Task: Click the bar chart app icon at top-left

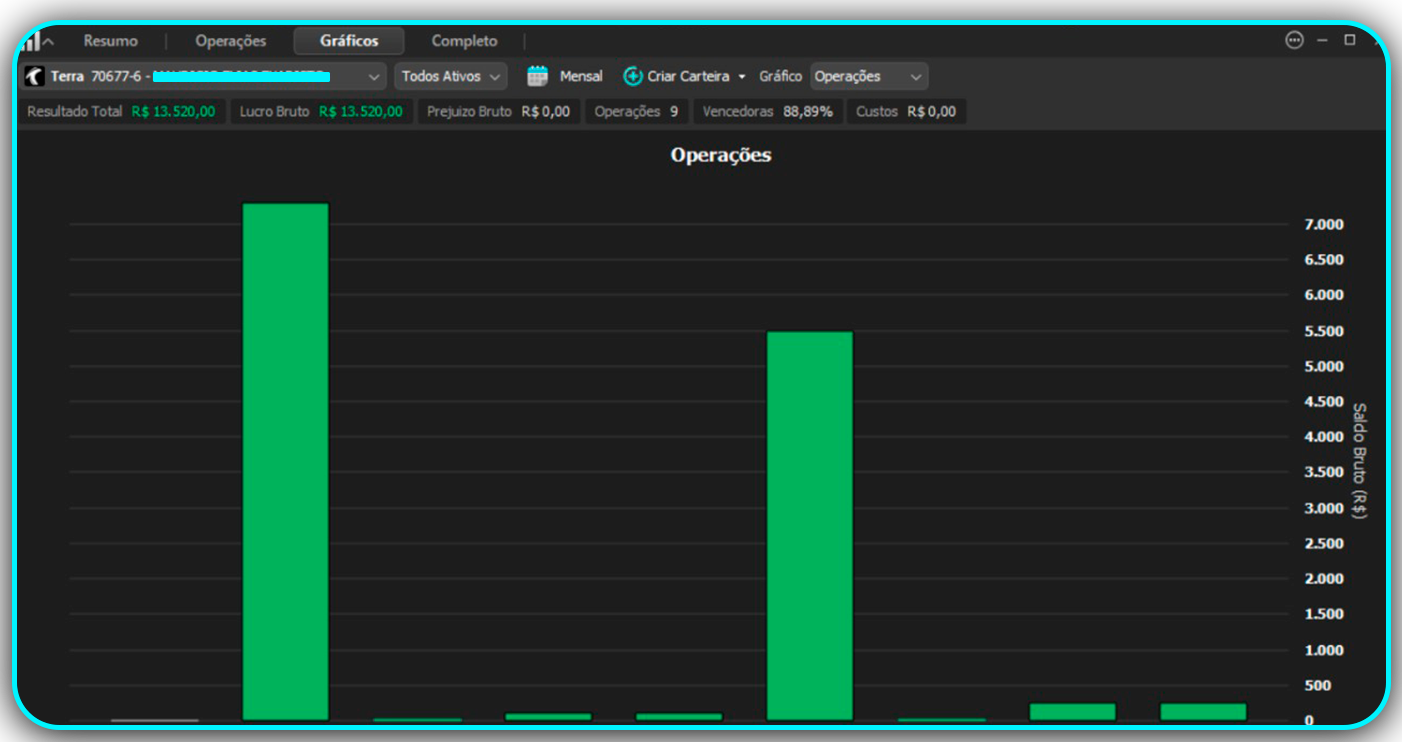Action: (31, 41)
